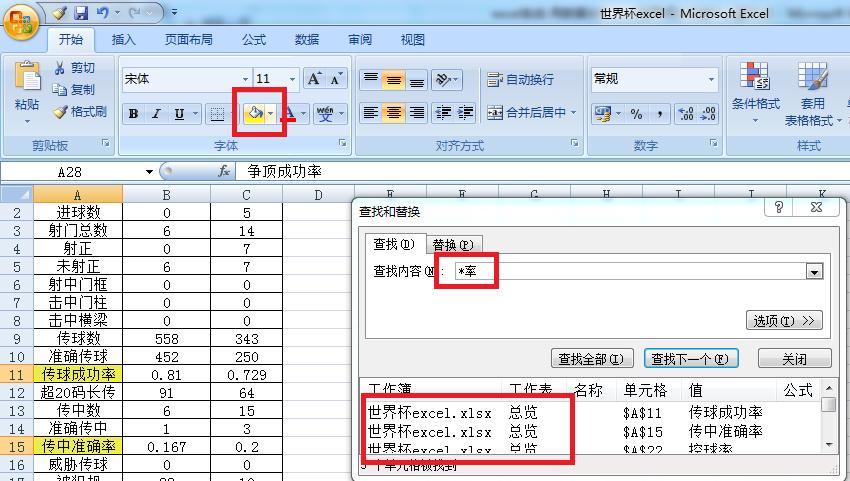Toggle Wrap Text (自动换行)

[520, 79]
